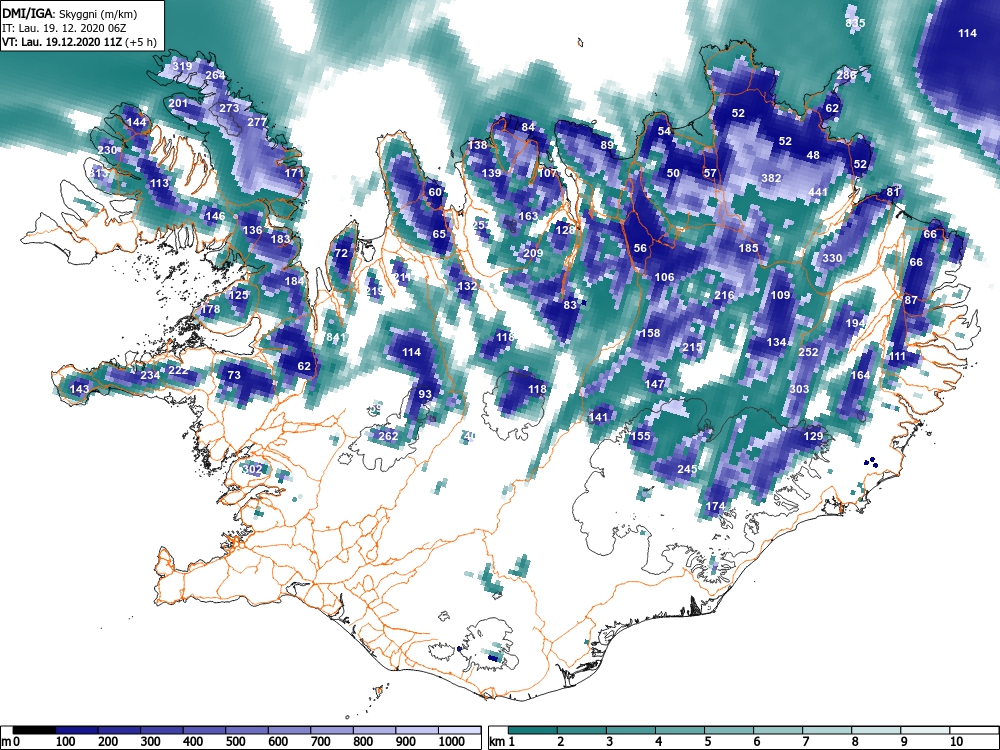The image size is (1000, 750).
Task: Click the visibility value 144 on the map
Action: coord(136,122)
